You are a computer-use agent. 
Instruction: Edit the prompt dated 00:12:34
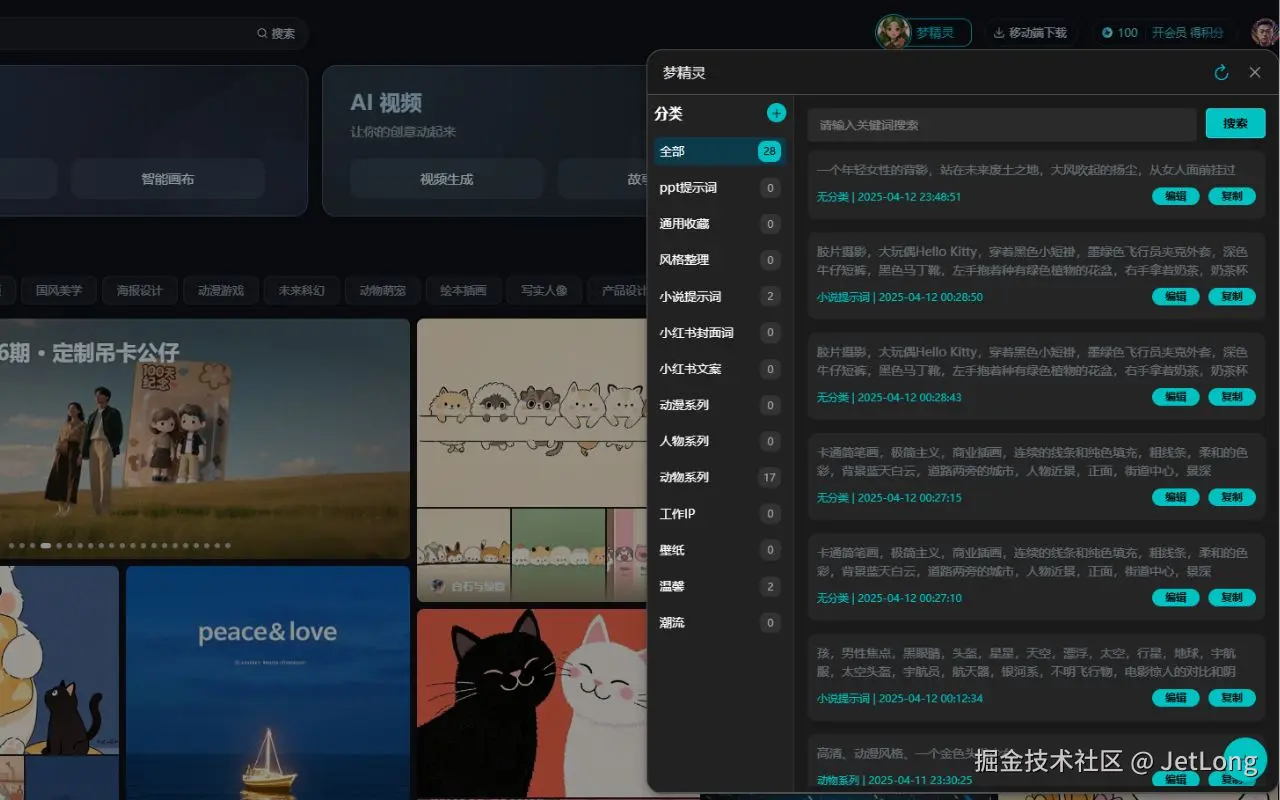[x=1176, y=698]
